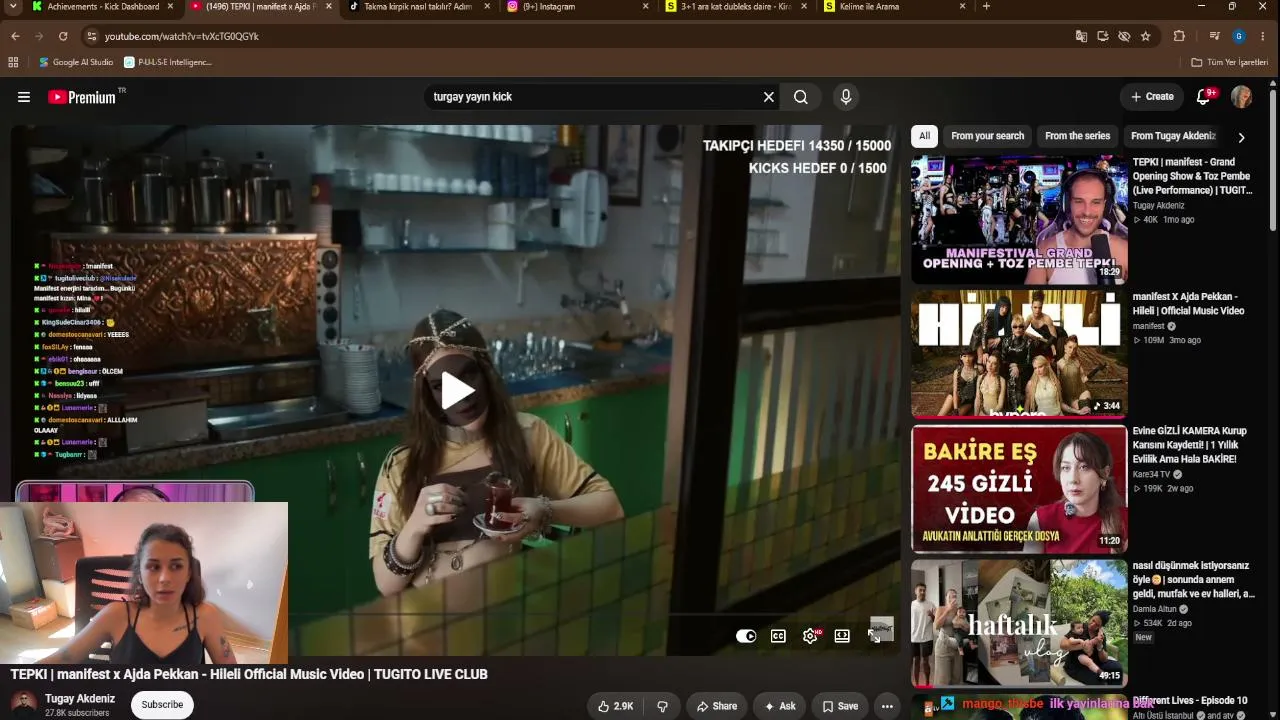View site information icon in address bar
Viewport: 1280px width, 720px height.
pos(91,36)
